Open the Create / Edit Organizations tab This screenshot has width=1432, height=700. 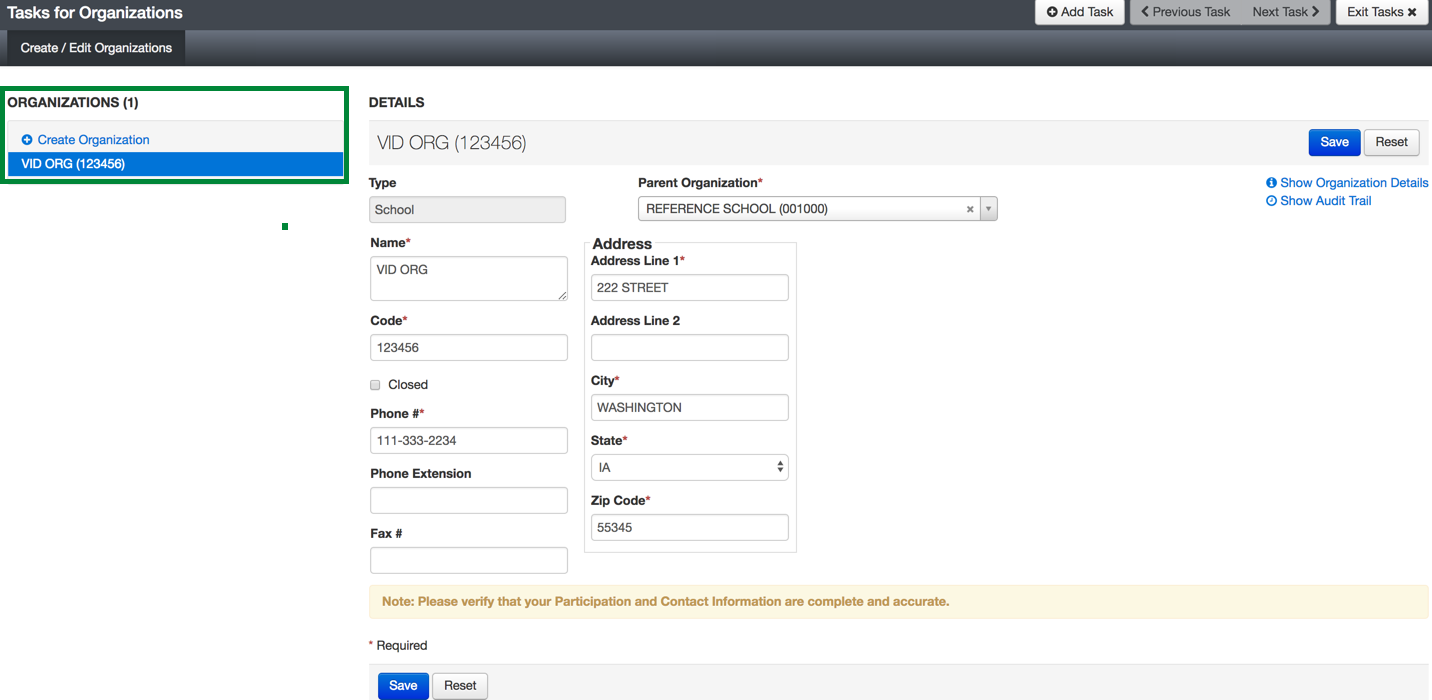pyautogui.click(x=96, y=48)
